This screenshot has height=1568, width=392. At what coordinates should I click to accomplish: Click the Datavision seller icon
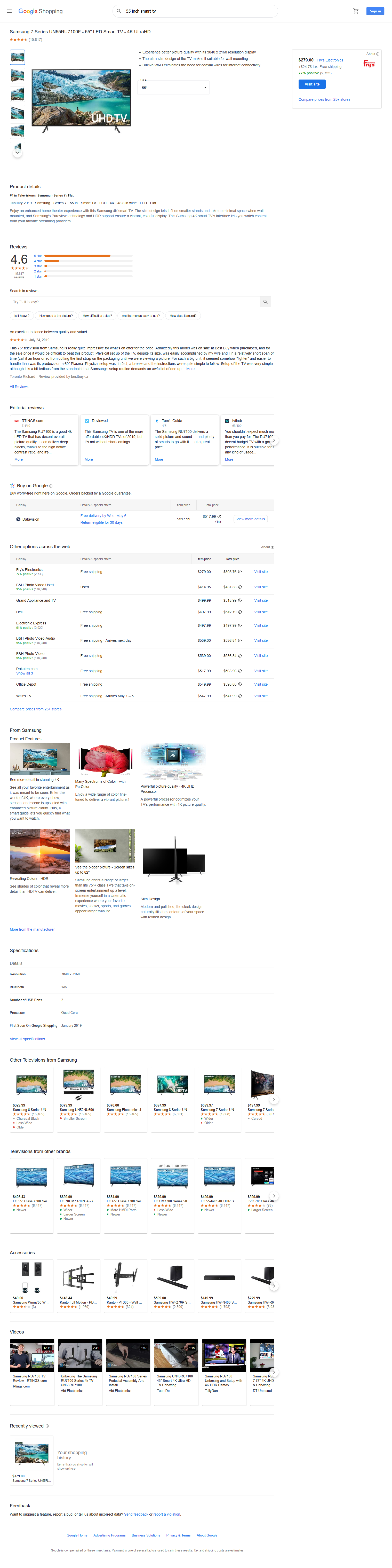coord(18,519)
